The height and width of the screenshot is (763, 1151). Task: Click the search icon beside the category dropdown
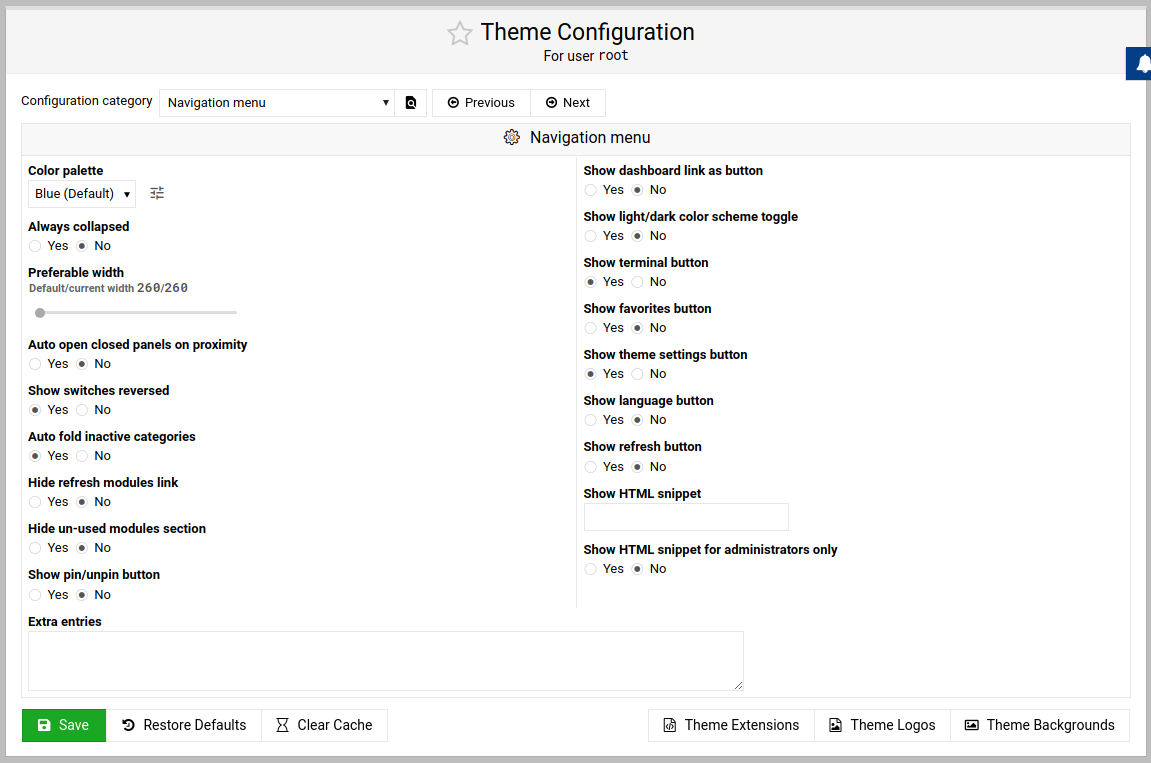[411, 103]
